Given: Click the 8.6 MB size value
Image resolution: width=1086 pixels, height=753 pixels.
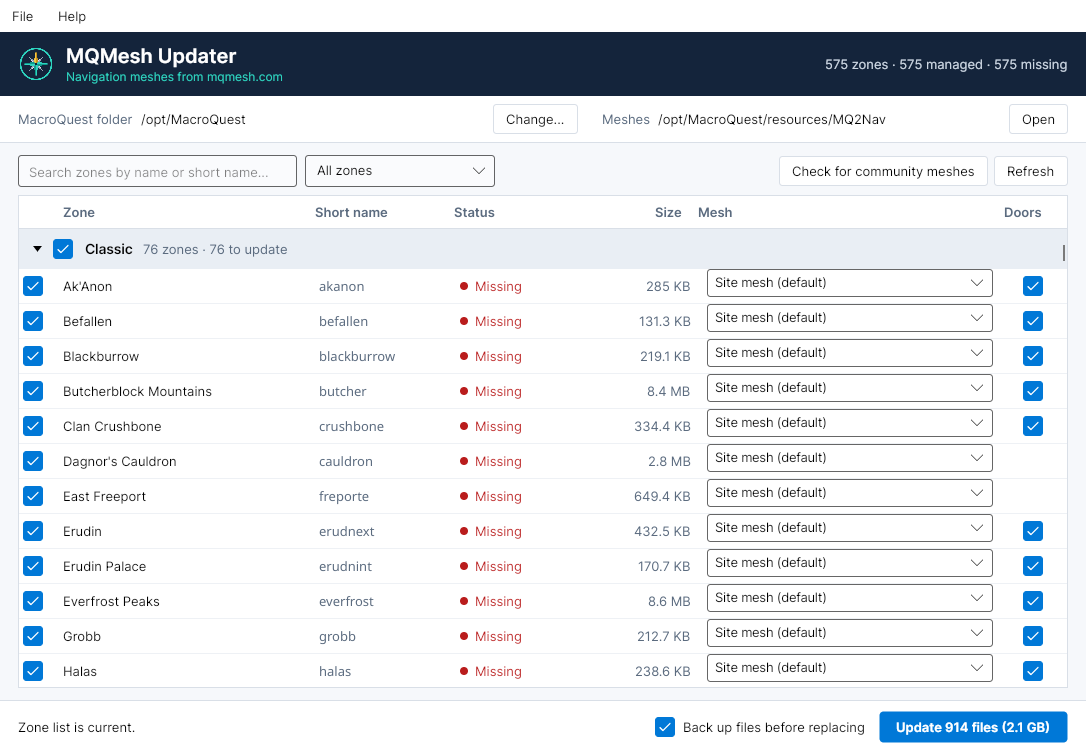Looking at the screenshot, I should pyautogui.click(x=669, y=601).
